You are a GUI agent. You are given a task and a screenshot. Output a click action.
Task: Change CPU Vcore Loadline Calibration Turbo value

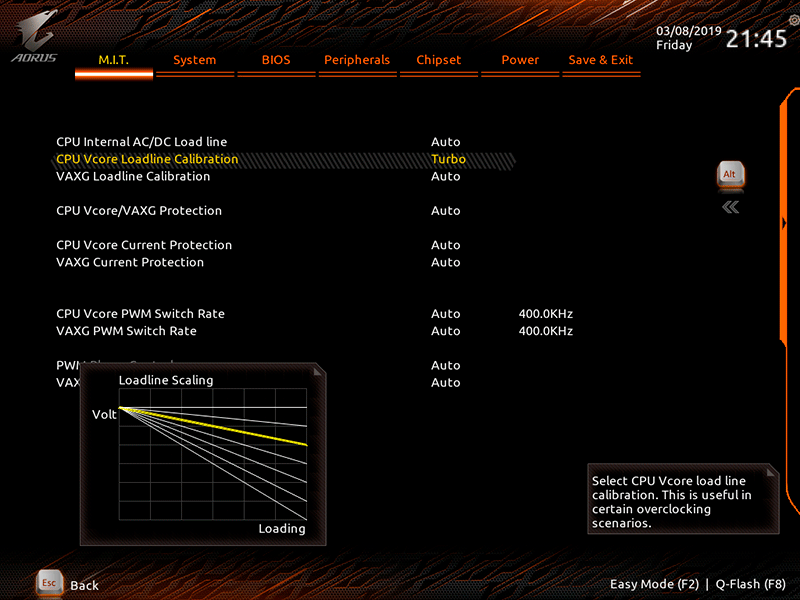pos(448,159)
